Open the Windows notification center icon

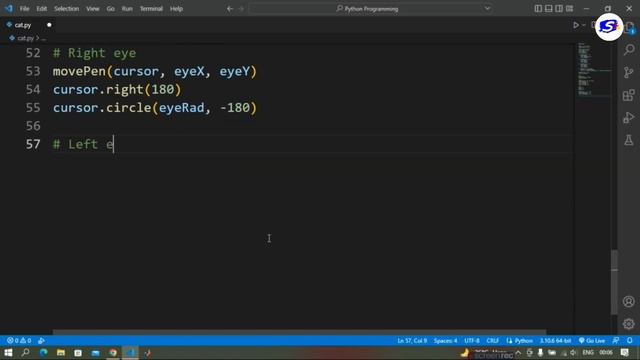tap(625, 353)
